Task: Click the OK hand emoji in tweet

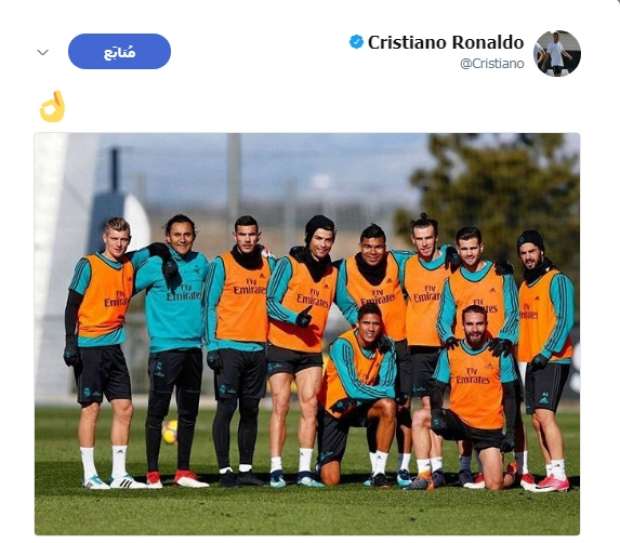Action: click(x=52, y=107)
